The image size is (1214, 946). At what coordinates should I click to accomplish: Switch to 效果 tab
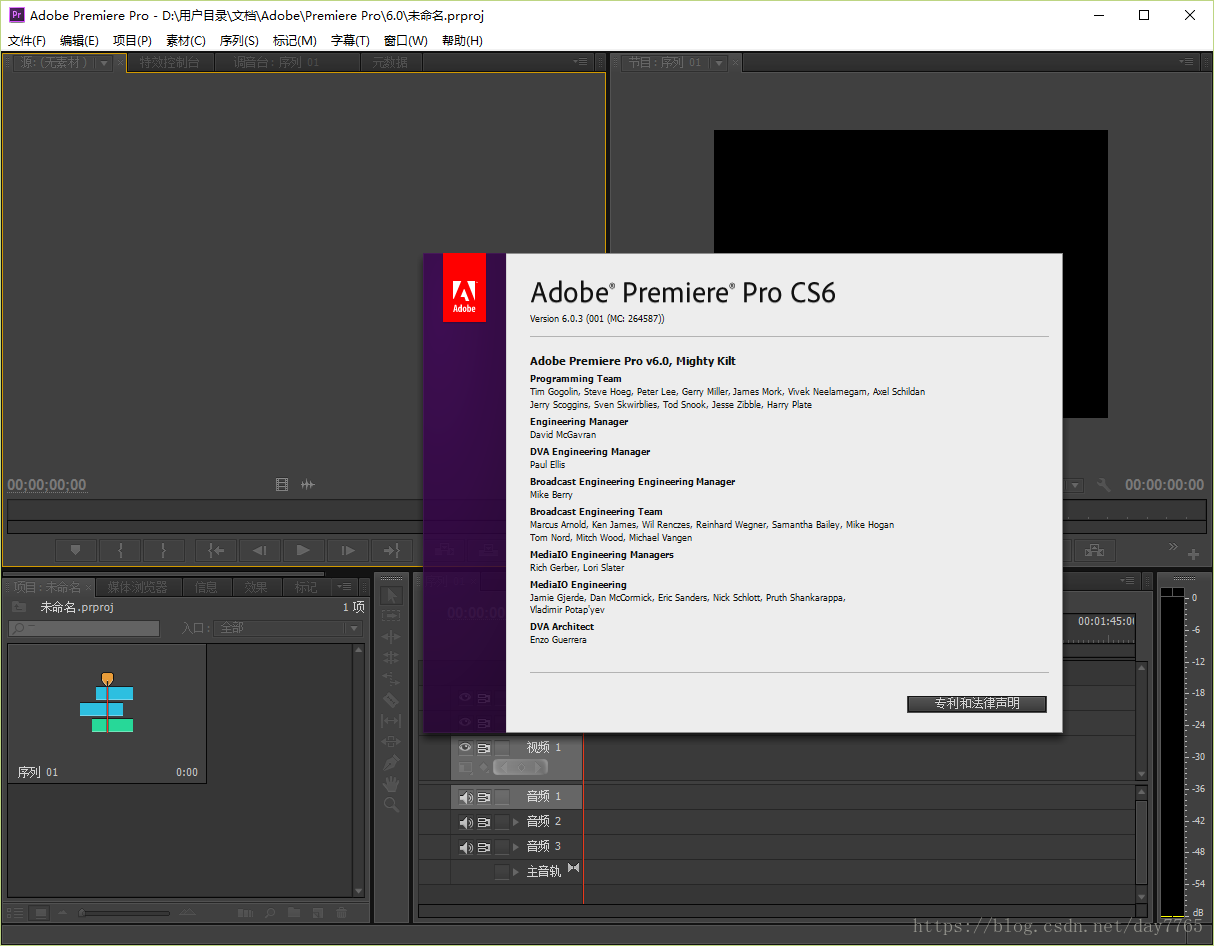click(256, 587)
